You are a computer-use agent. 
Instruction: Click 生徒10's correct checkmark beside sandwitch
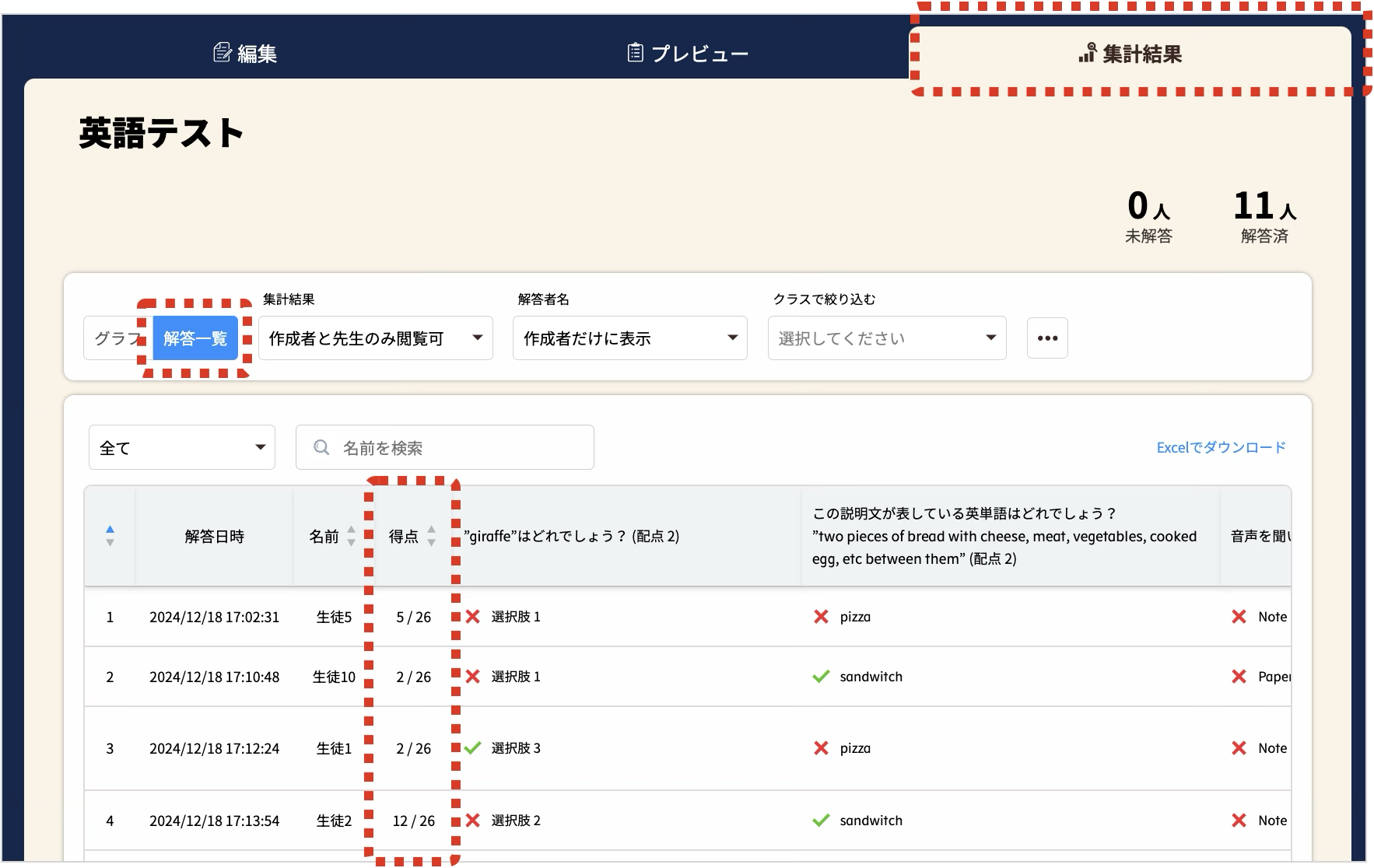[821, 677]
